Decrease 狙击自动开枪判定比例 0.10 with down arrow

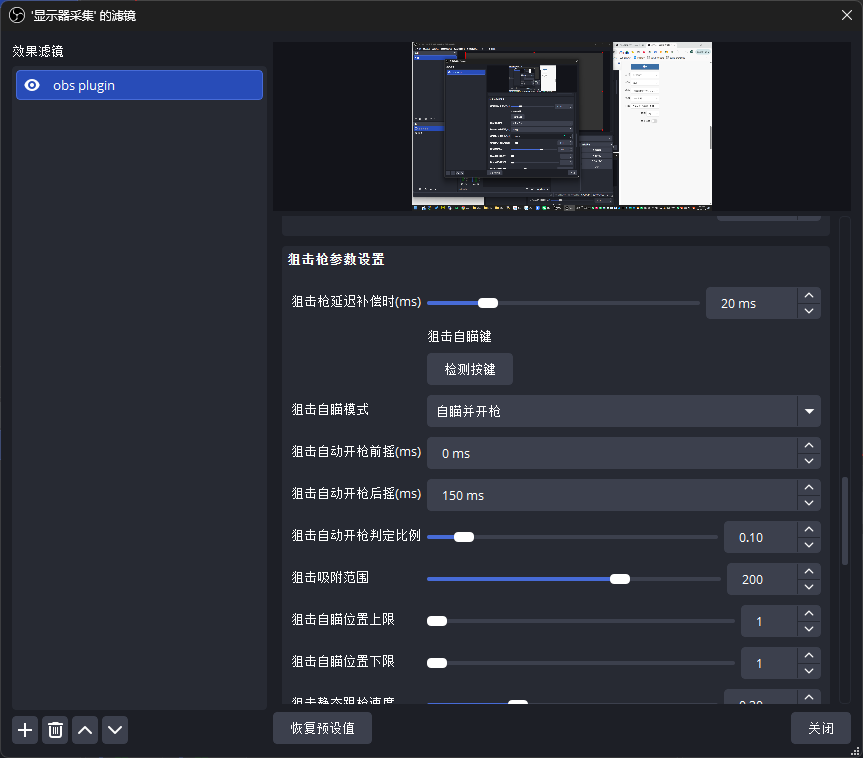(x=809, y=544)
